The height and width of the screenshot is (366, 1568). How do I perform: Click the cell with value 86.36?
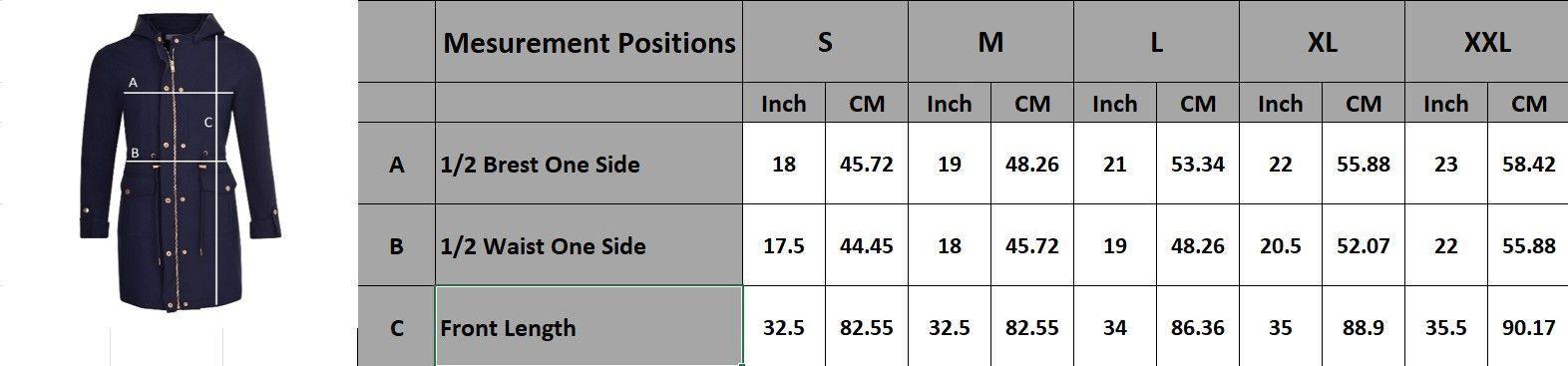[x=1198, y=326]
